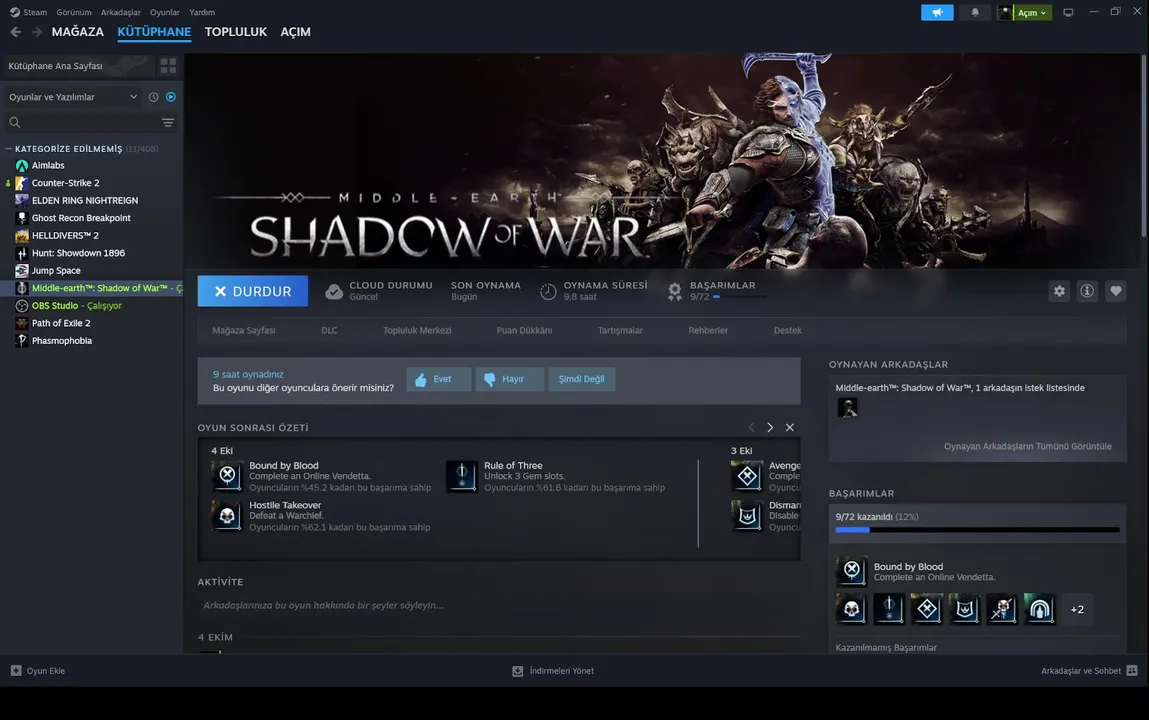Open the Yardım menu
Screen dimensions: 1149x720
coord(202,12)
